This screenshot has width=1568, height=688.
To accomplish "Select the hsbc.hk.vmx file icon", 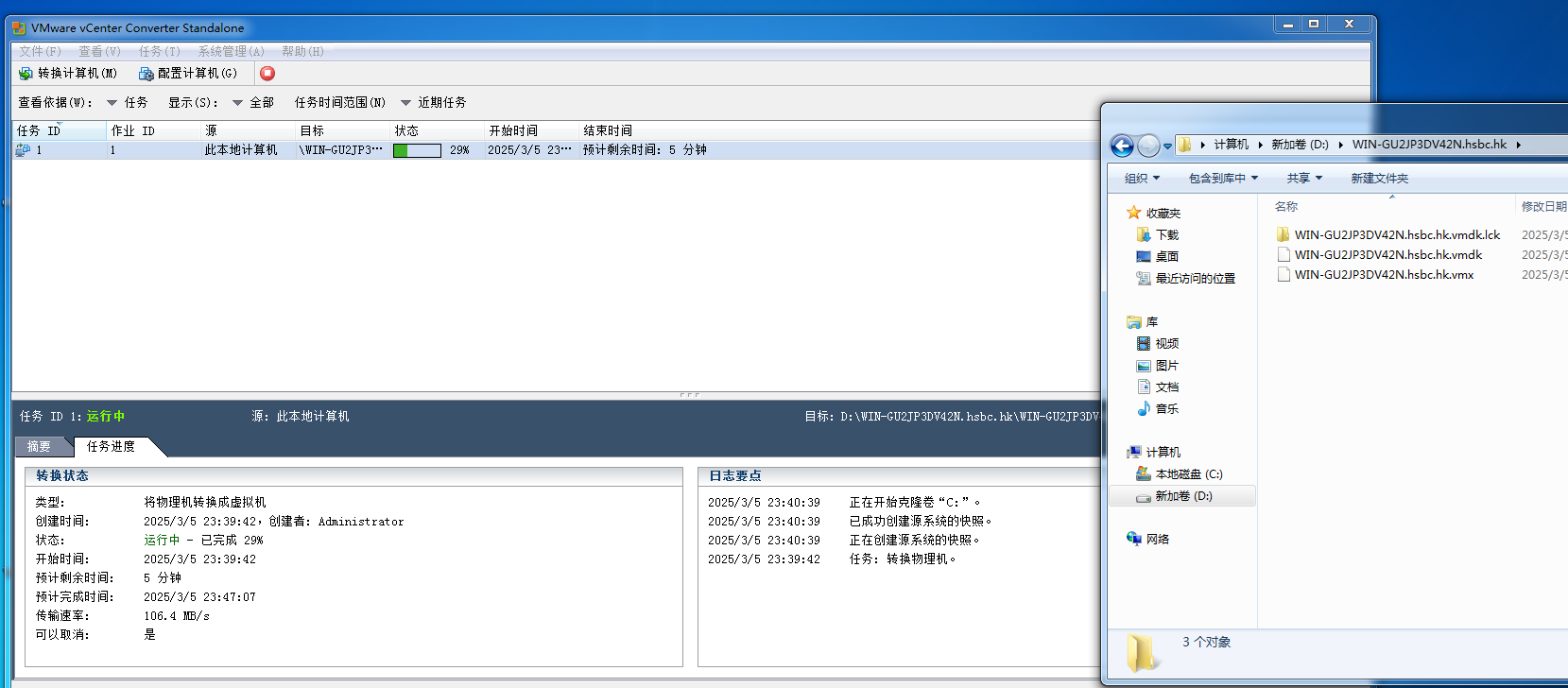I will 1284,274.
